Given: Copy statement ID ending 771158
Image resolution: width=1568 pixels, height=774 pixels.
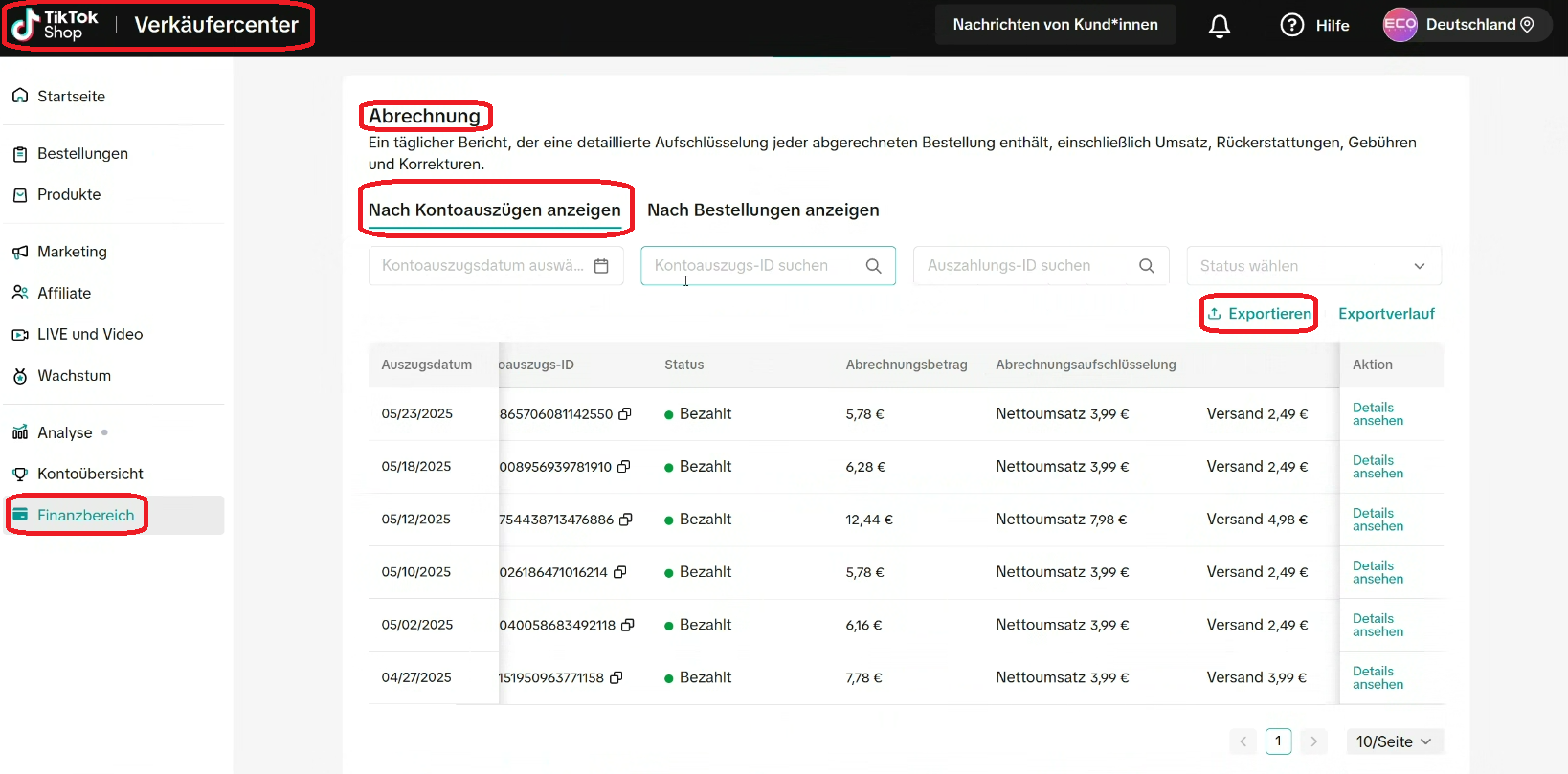Looking at the screenshot, I should point(616,677).
